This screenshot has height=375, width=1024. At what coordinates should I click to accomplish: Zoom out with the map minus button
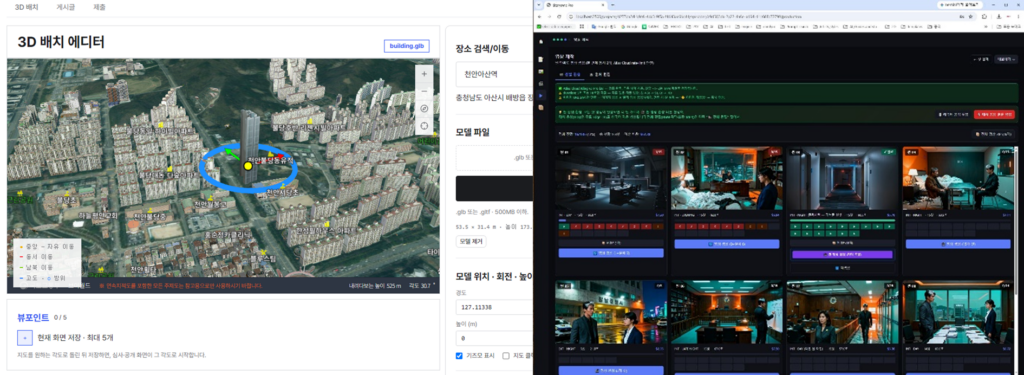point(424,91)
